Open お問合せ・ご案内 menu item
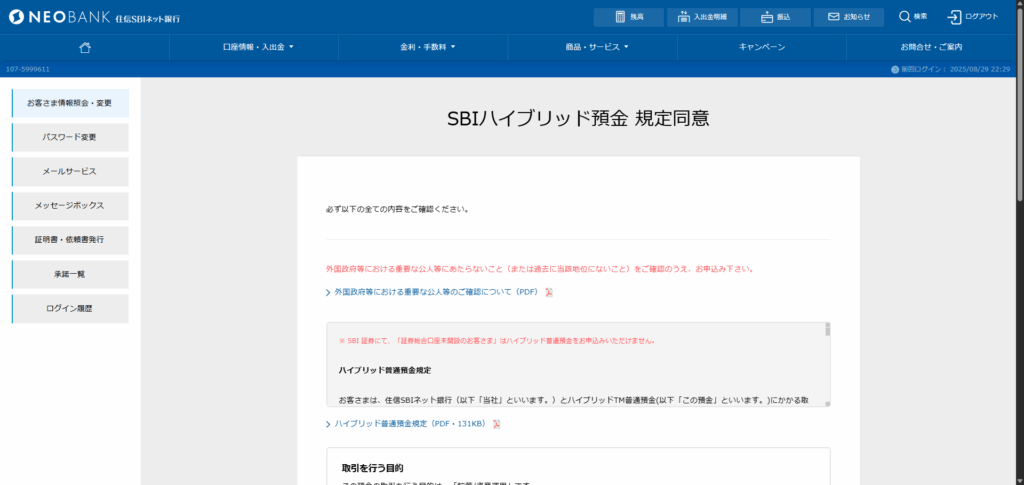 coord(931,47)
